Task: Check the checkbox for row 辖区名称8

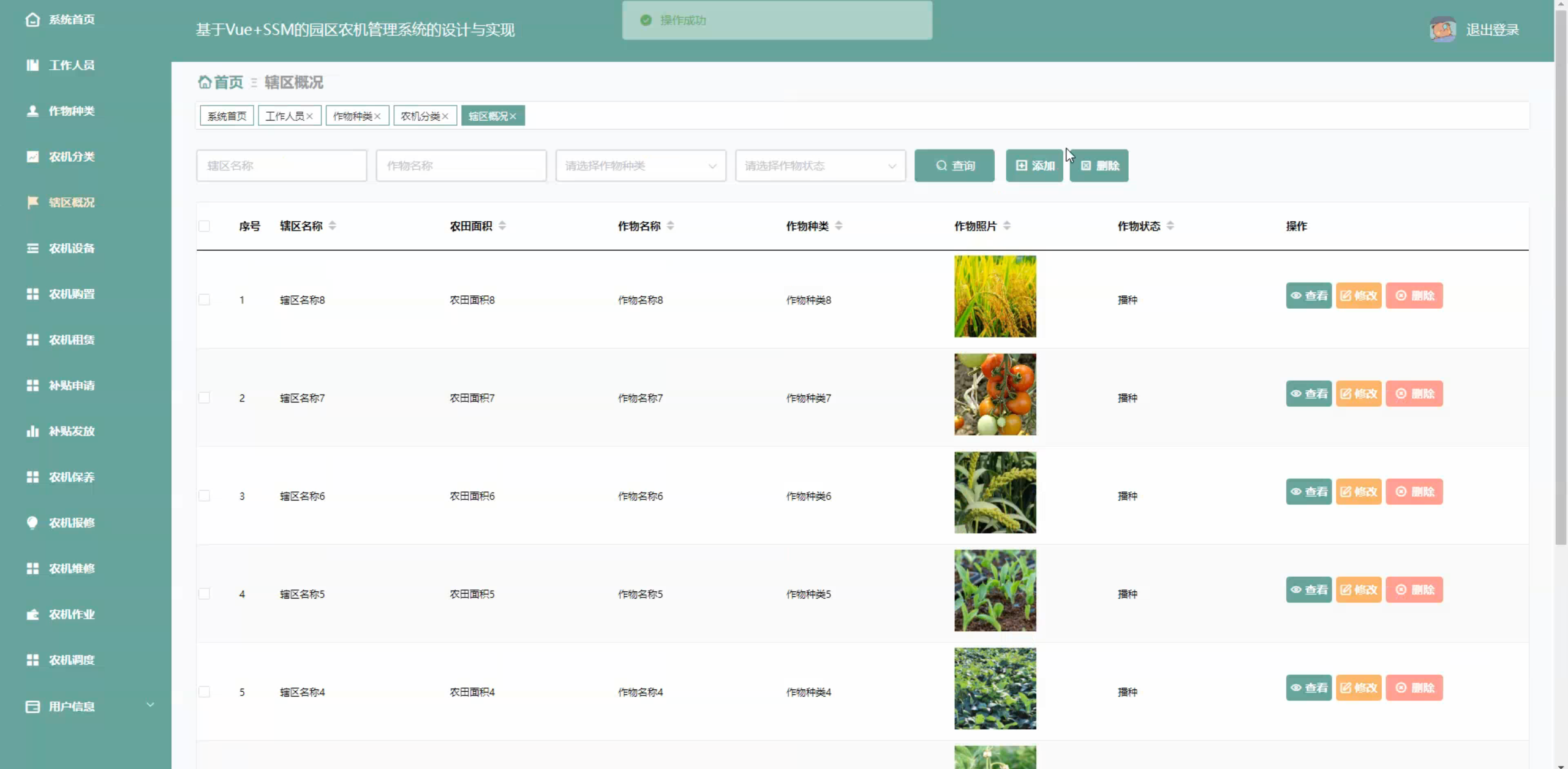Action: (205, 300)
